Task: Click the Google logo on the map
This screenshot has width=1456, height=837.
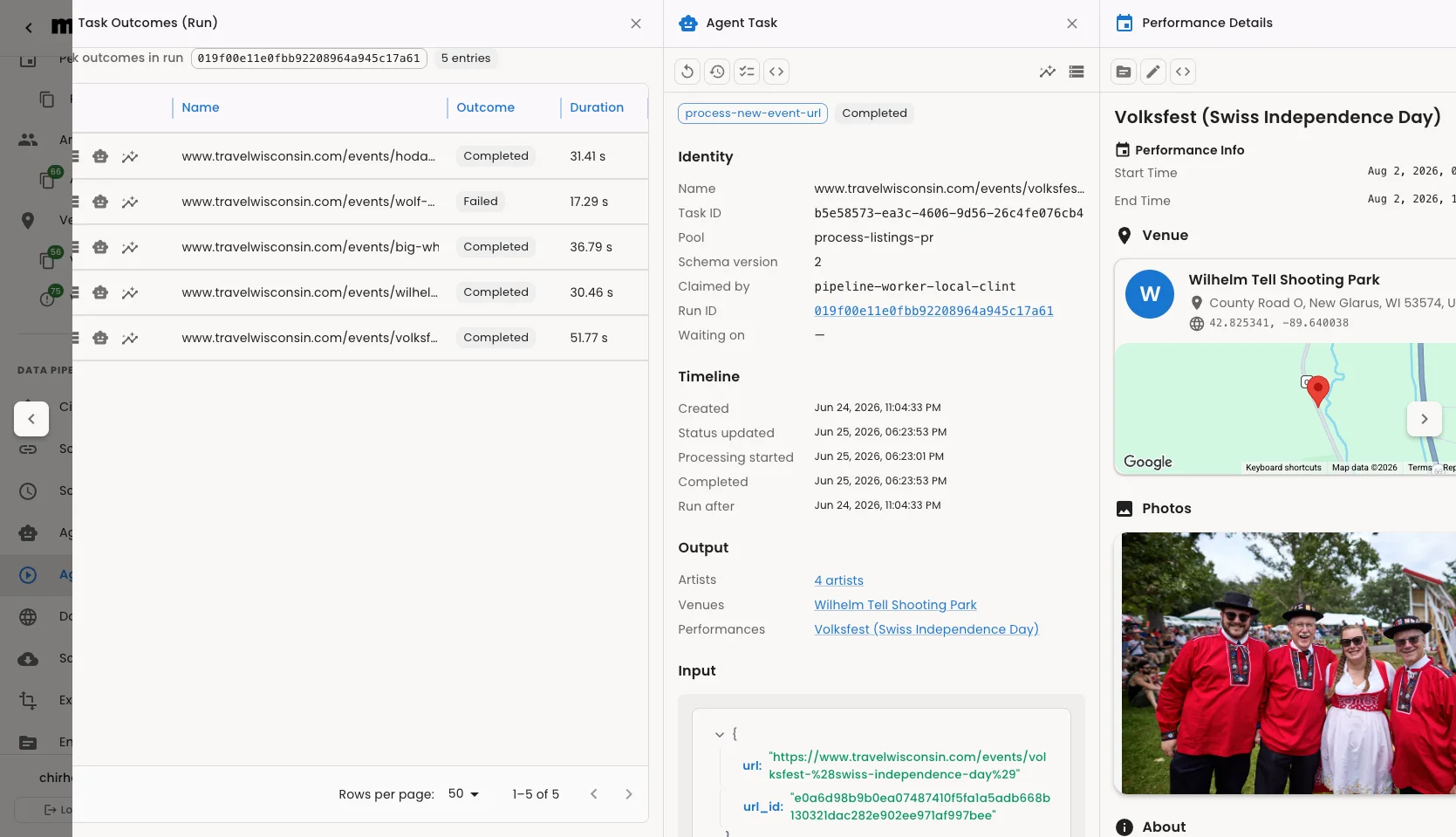Action: [1147, 462]
